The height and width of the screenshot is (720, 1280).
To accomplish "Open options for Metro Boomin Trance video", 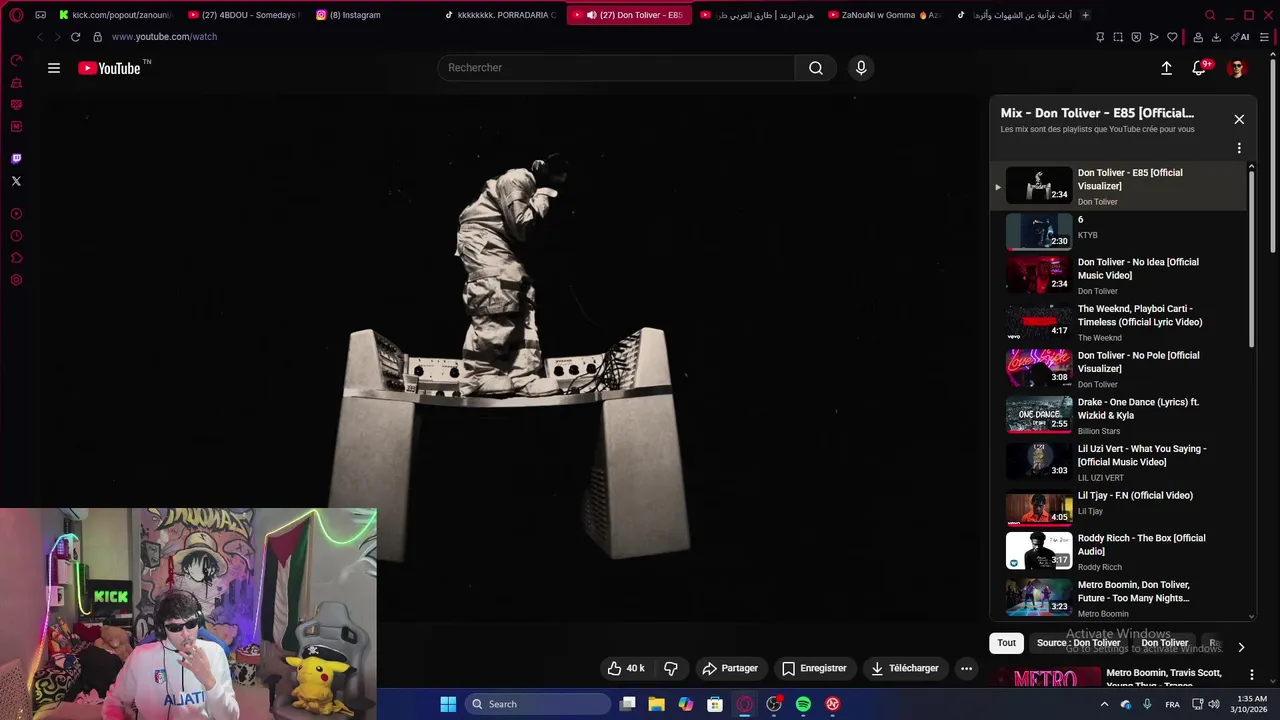I will 1251,675.
